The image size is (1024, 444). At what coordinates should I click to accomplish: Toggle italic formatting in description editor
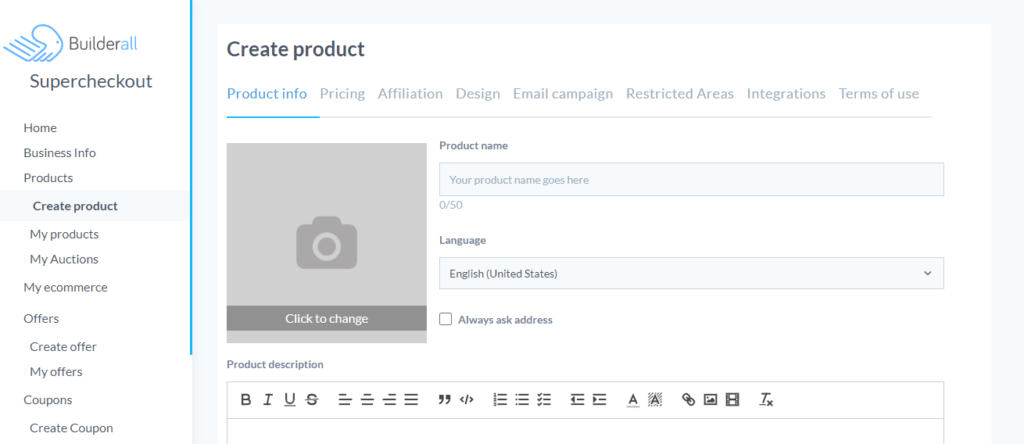pos(268,400)
